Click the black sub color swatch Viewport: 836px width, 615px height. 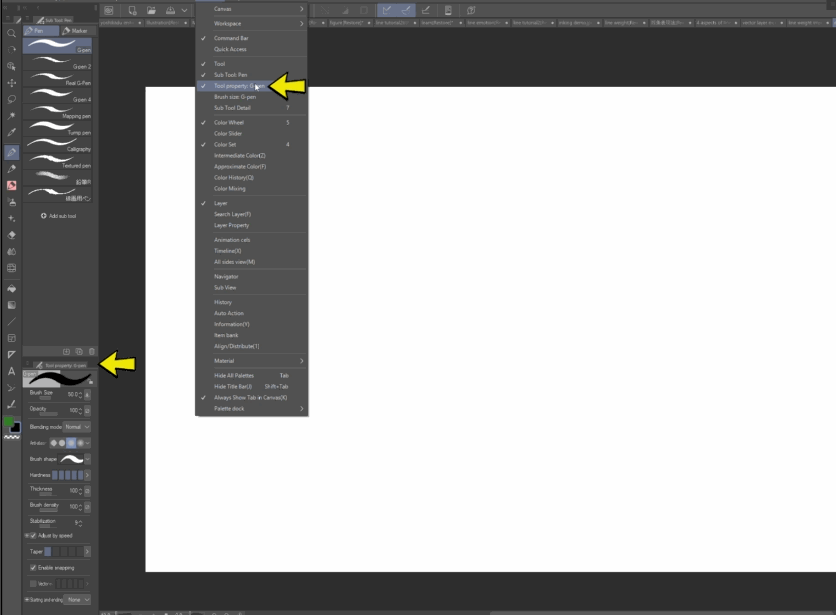16,428
